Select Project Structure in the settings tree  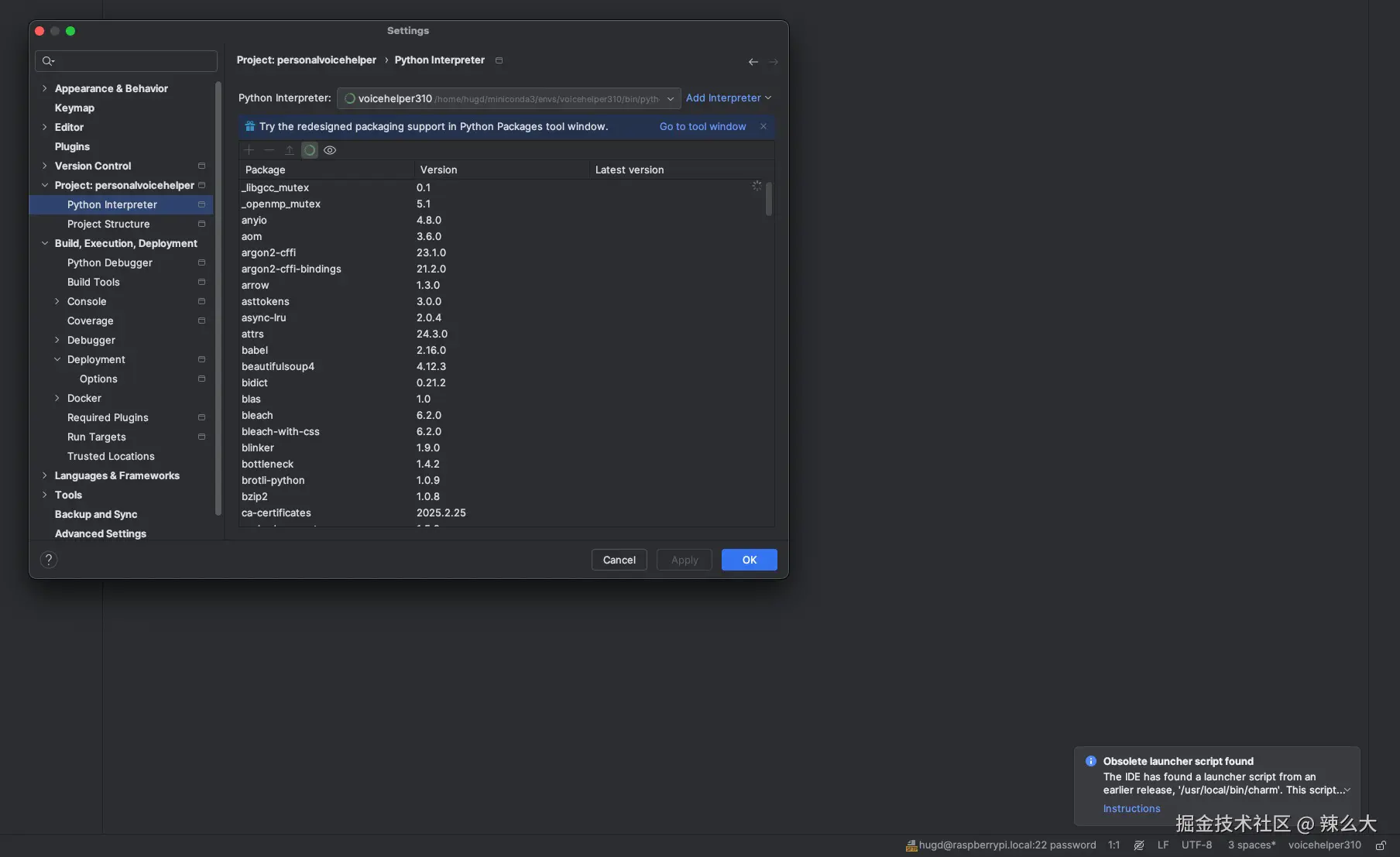(x=108, y=224)
